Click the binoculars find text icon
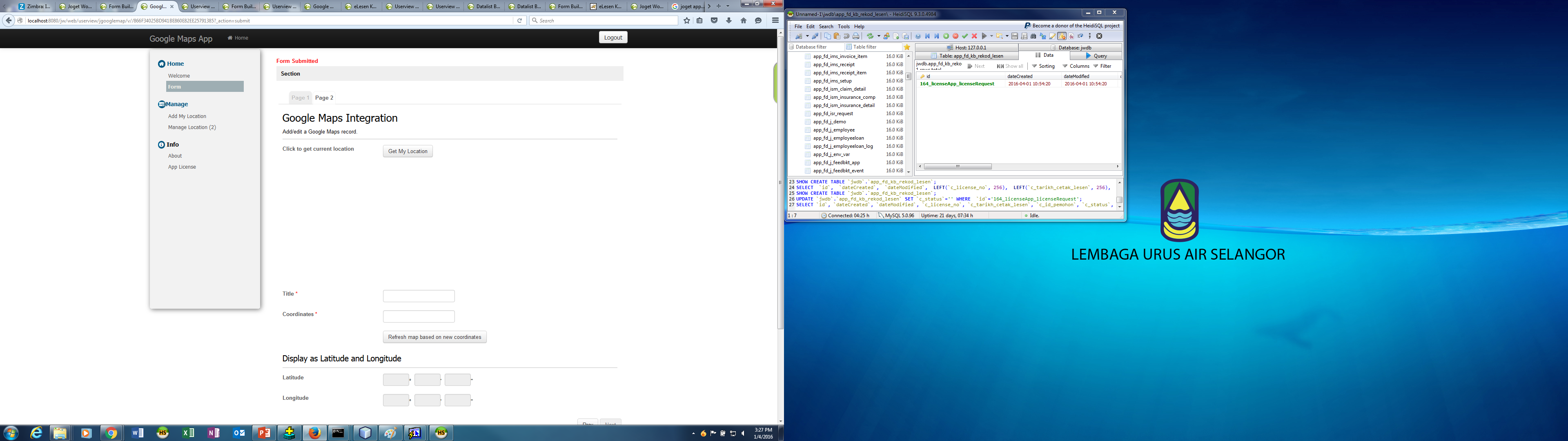1568x441 pixels. pyautogui.click(x=1033, y=36)
